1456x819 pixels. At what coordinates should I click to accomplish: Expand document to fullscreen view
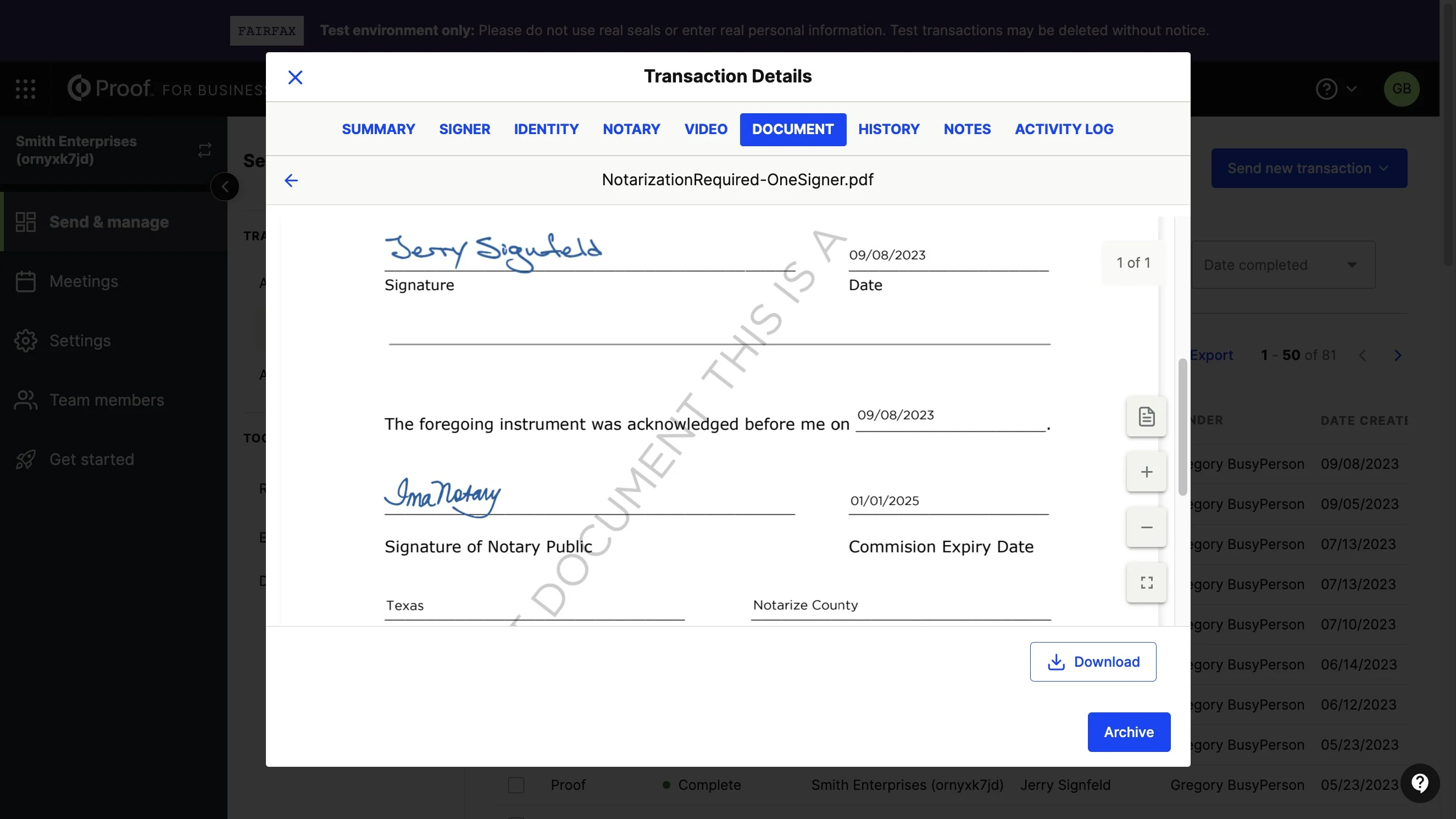pyautogui.click(x=1146, y=583)
